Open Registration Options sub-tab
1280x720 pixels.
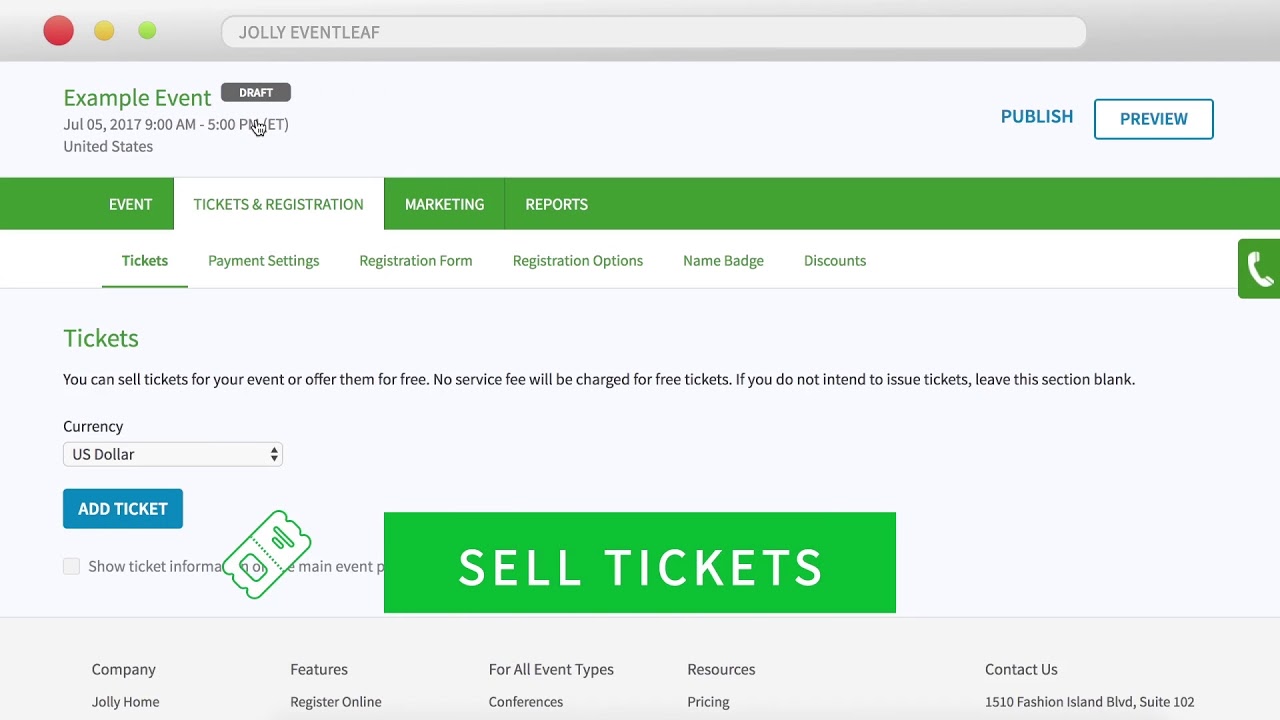coord(577,261)
